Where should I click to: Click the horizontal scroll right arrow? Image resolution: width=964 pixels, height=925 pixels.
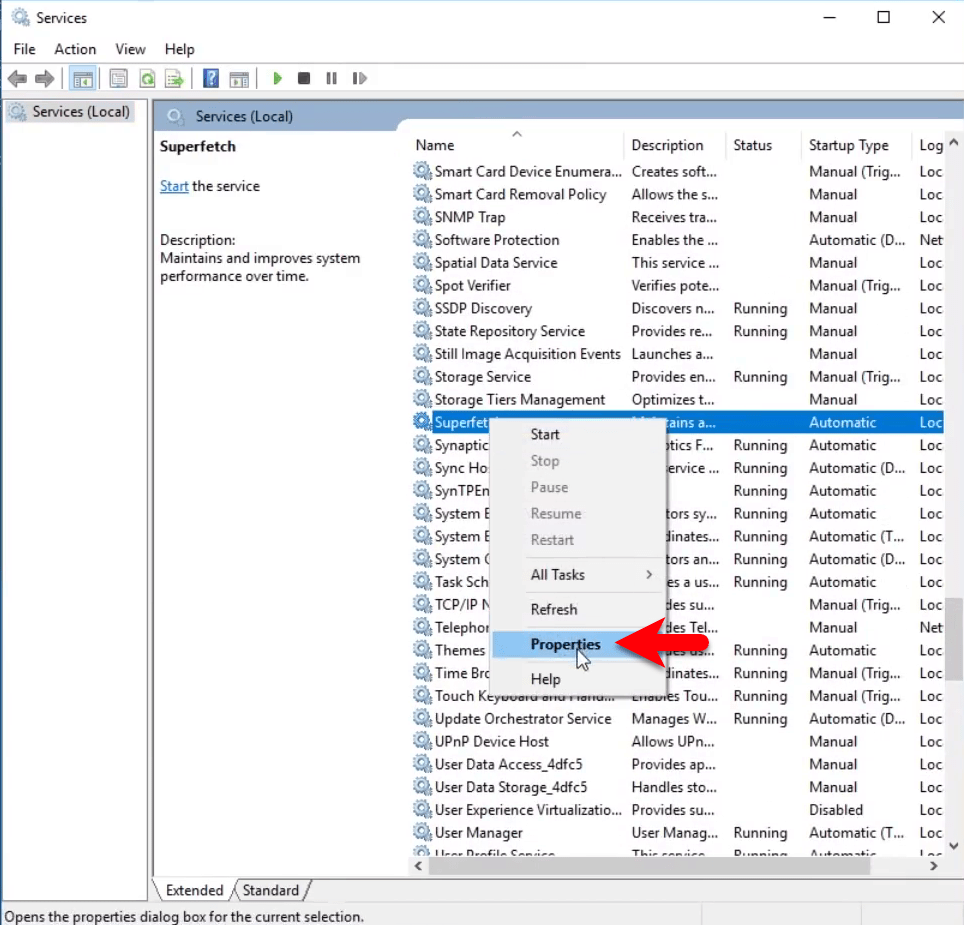pos(933,866)
